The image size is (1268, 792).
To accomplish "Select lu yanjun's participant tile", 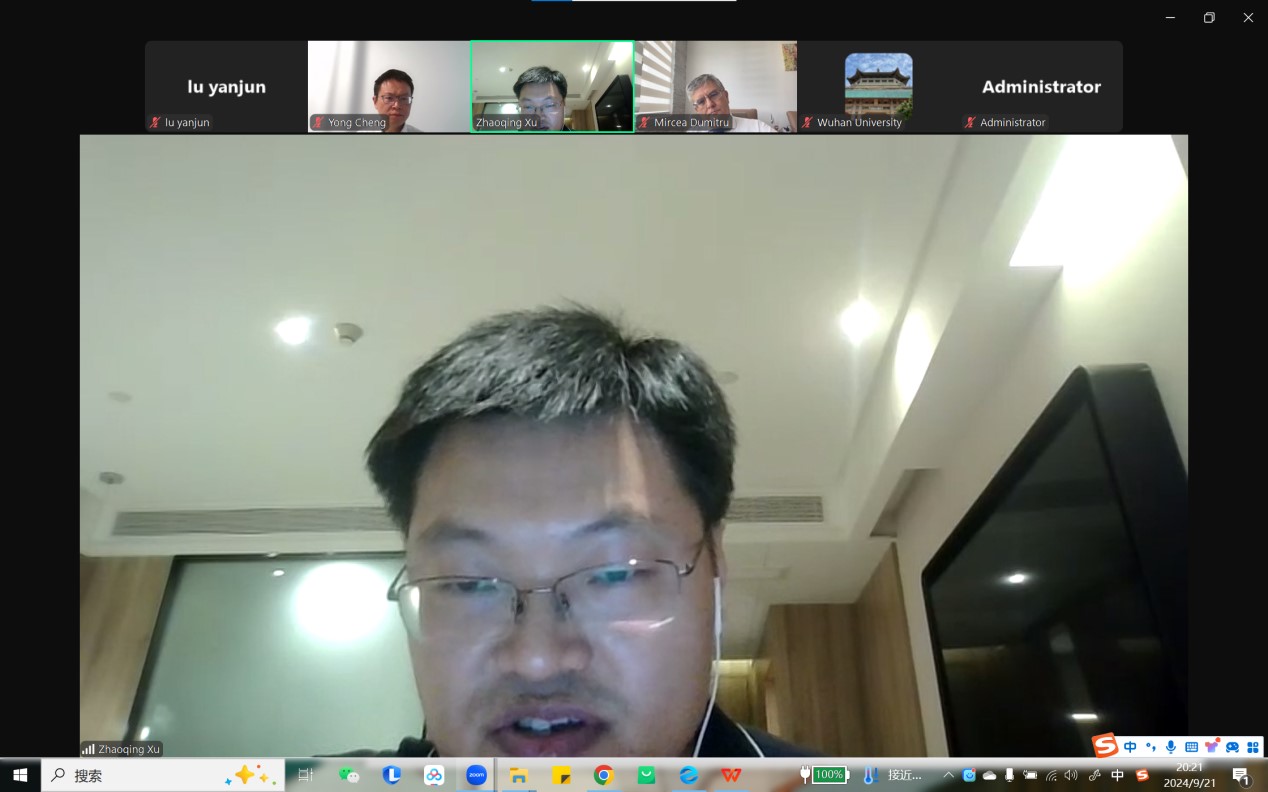I will point(226,87).
